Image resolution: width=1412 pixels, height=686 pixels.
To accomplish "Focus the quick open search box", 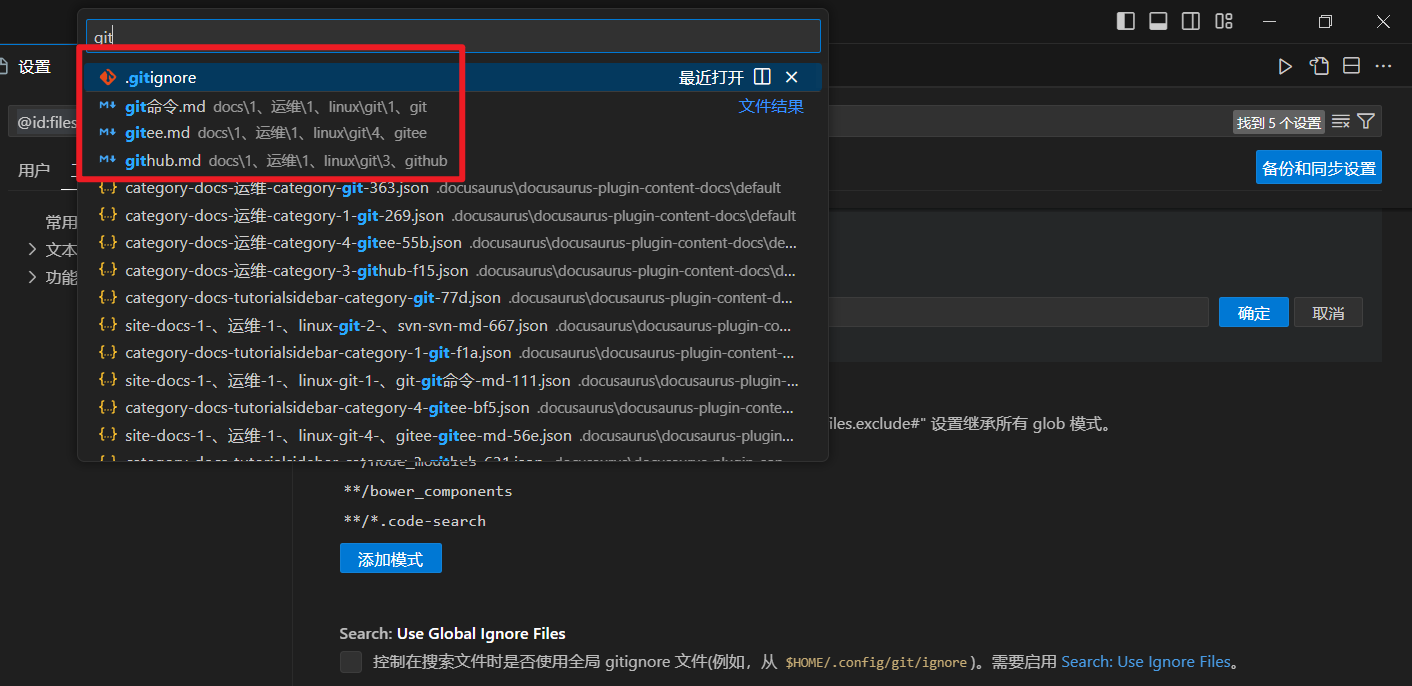I will (453, 36).
